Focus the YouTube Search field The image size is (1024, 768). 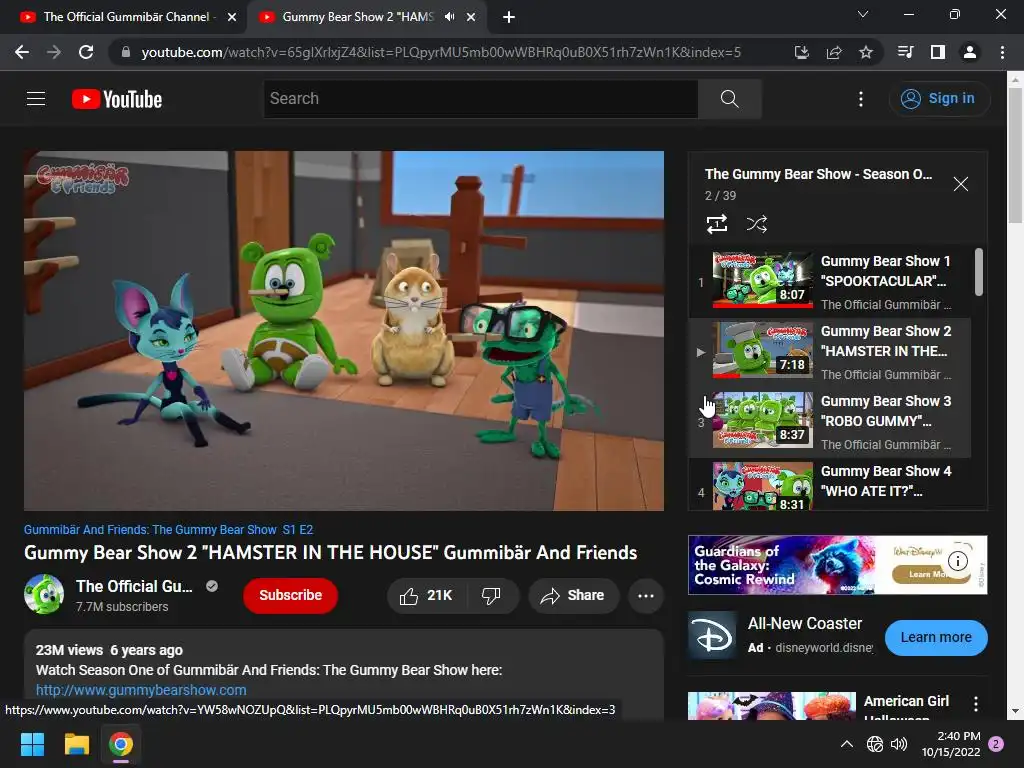tap(481, 99)
